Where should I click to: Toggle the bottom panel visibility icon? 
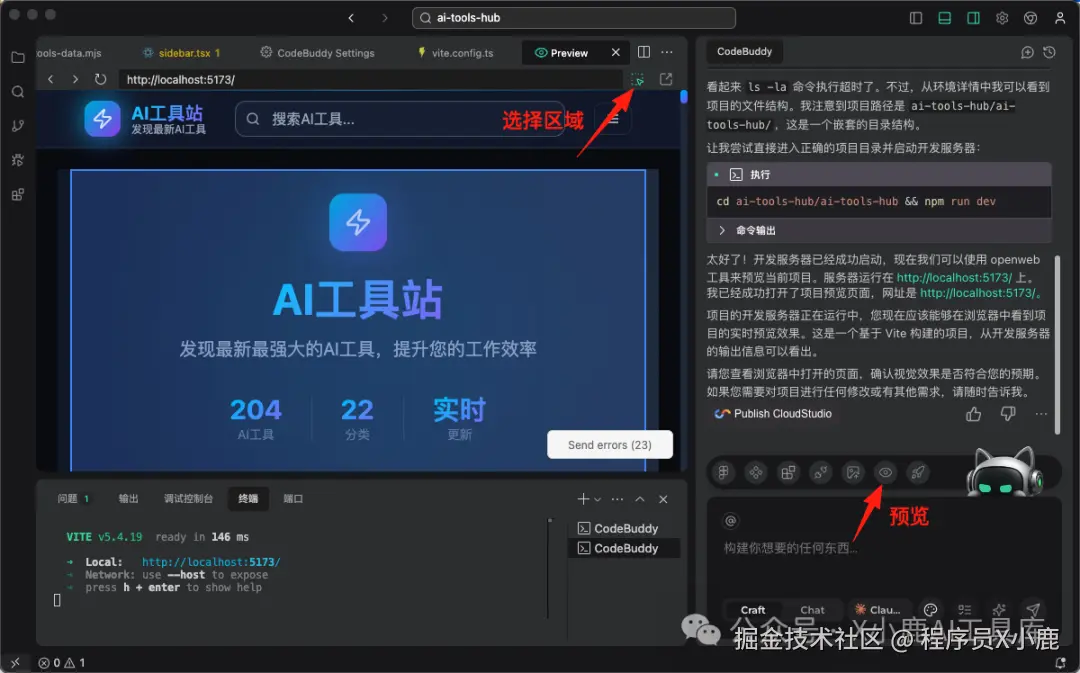943,17
